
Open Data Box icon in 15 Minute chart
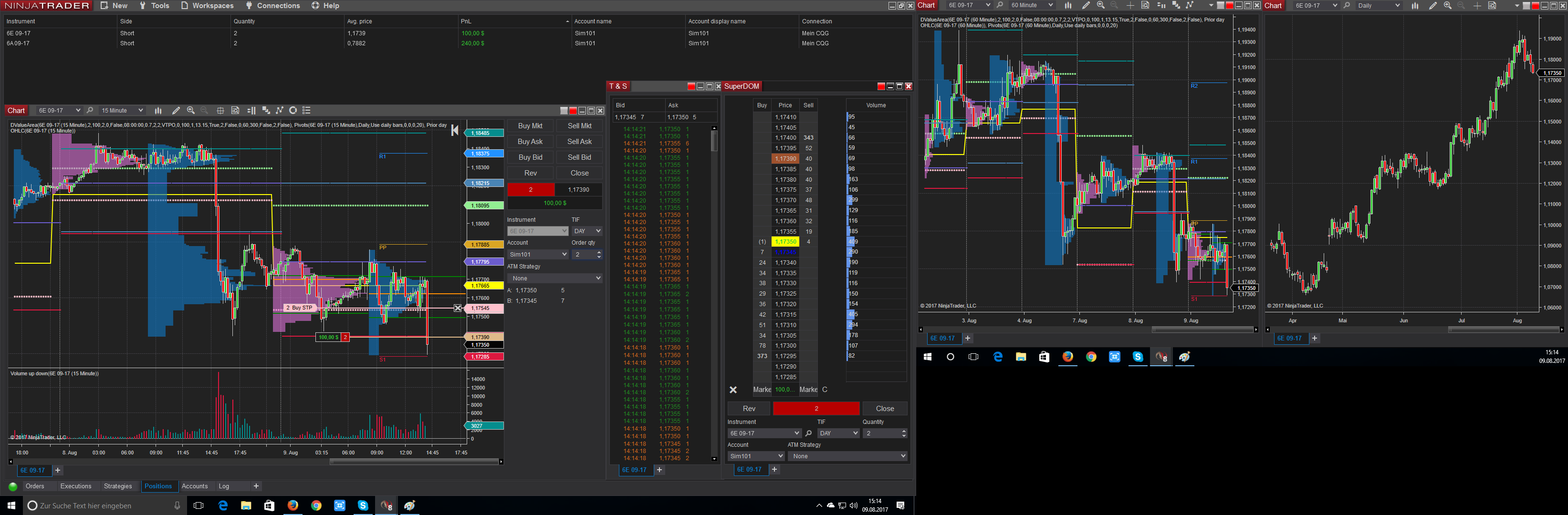(x=236, y=111)
